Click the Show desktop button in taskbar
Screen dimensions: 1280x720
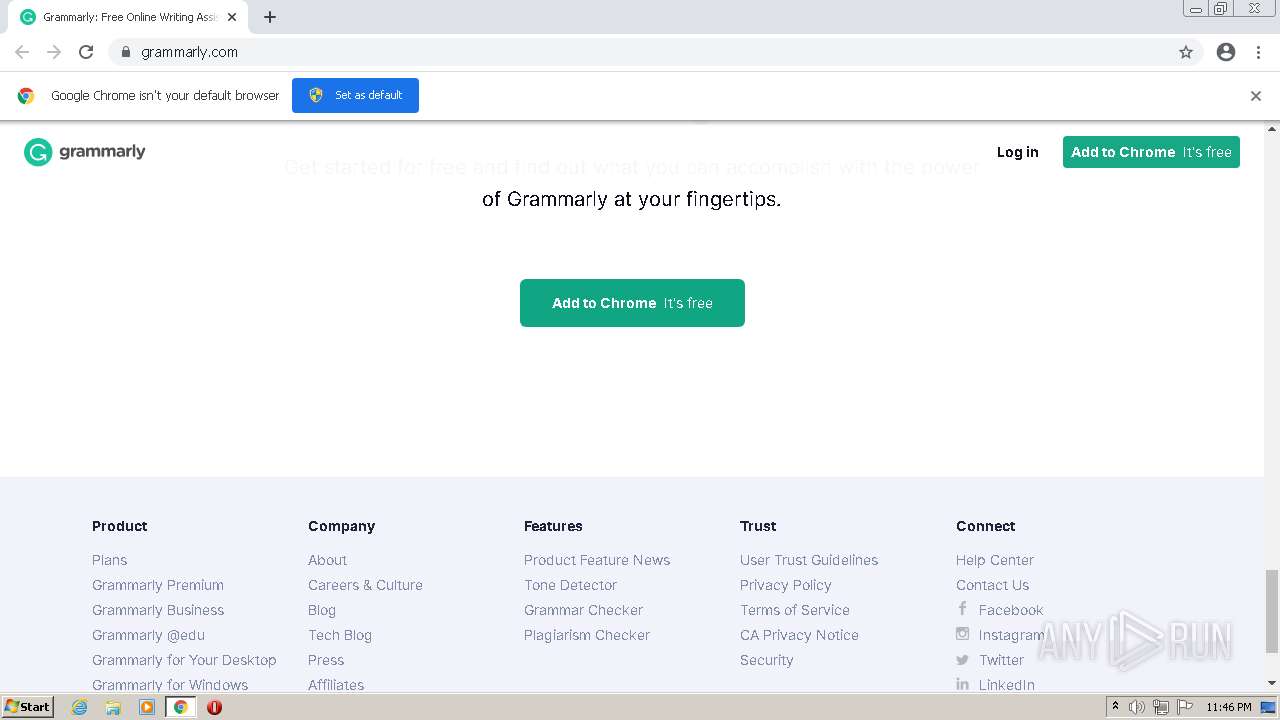point(1268,707)
